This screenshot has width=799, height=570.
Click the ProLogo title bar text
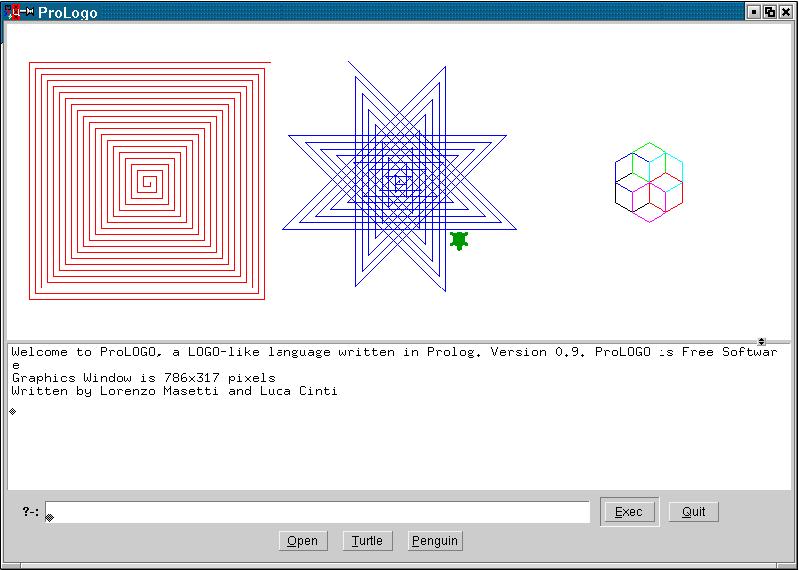pos(68,12)
